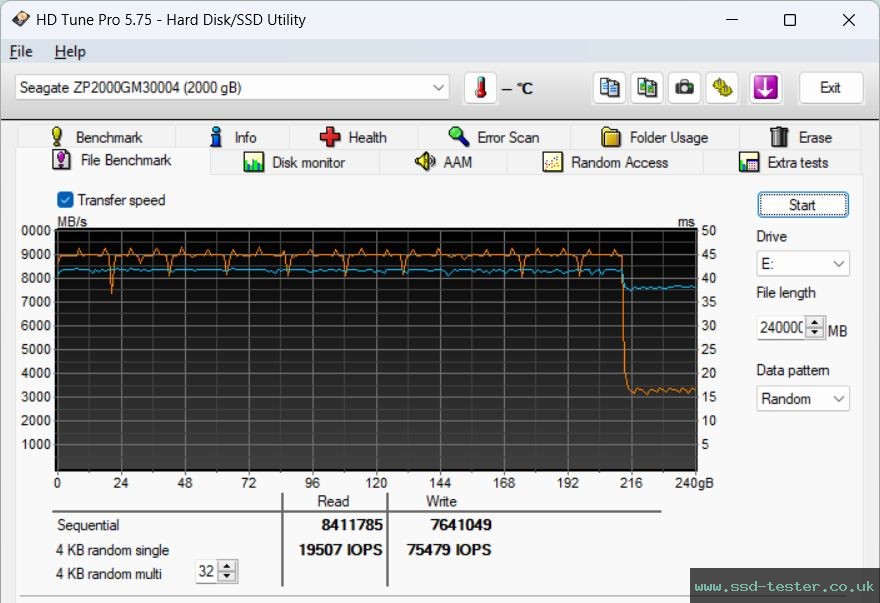Copy info to clipboard toolbar icon

(x=609, y=88)
